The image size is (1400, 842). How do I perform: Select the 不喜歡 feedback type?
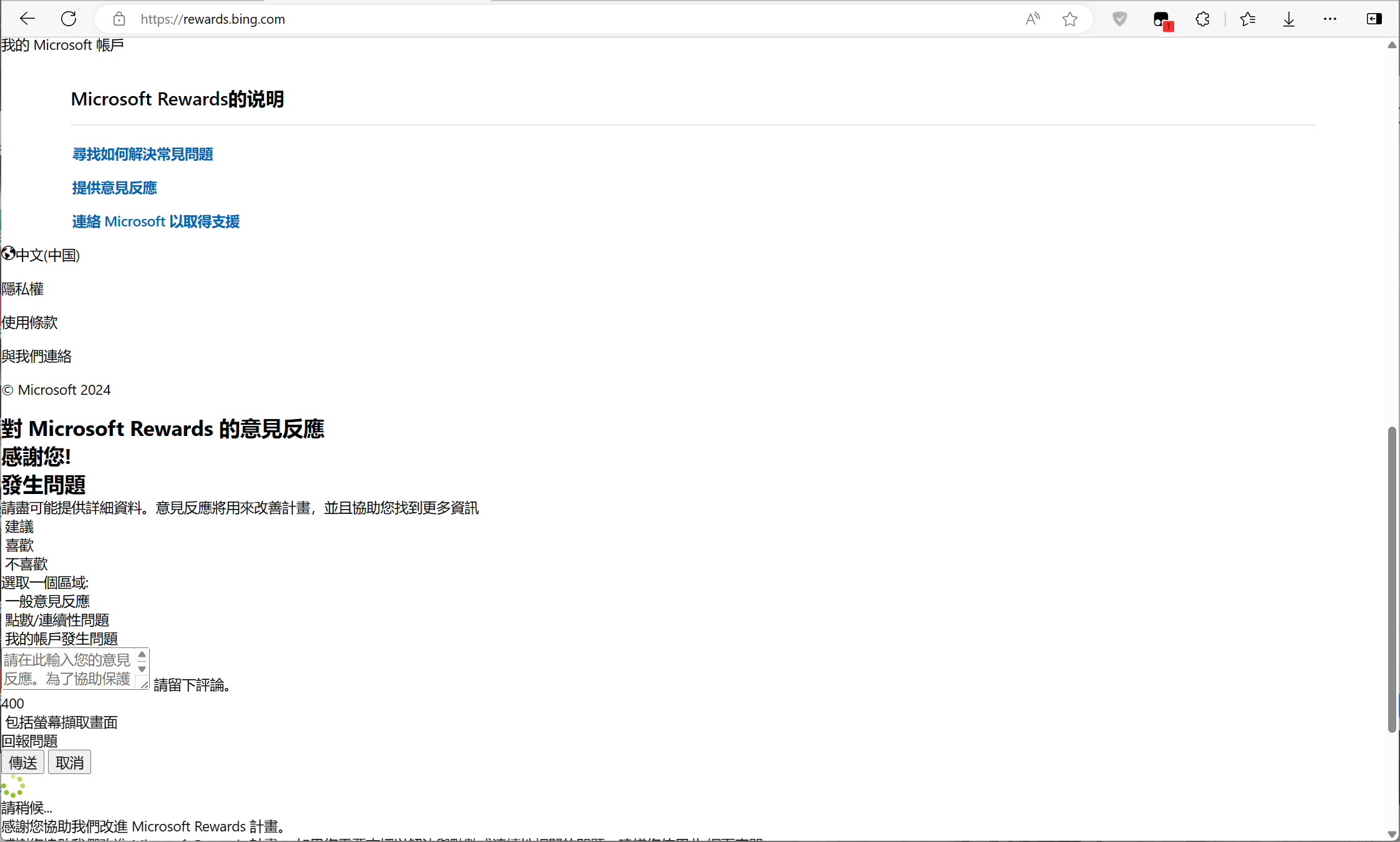pos(26,564)
